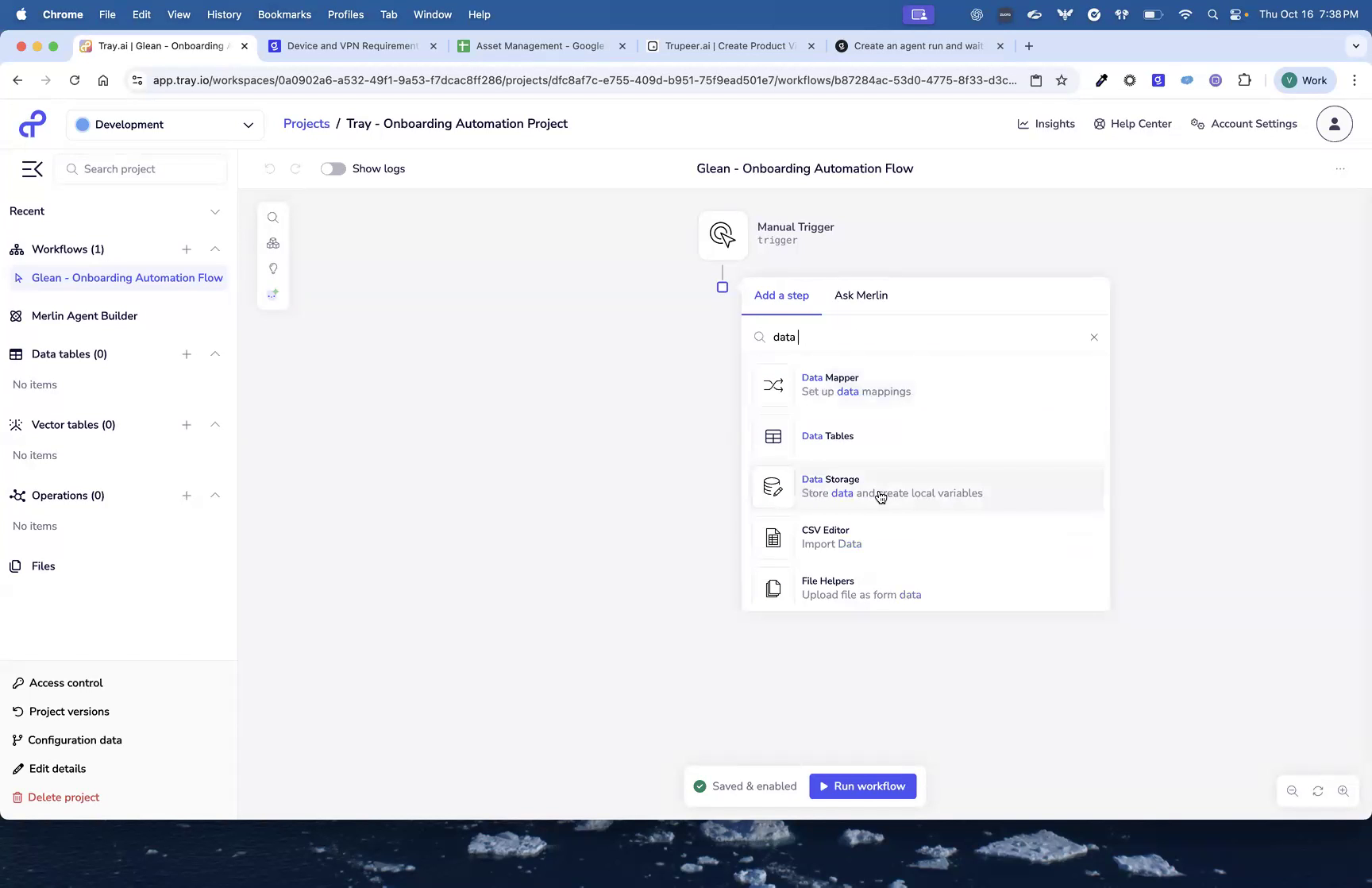
Task: Click the Run workflow button
Action: (x=862, y=786)
